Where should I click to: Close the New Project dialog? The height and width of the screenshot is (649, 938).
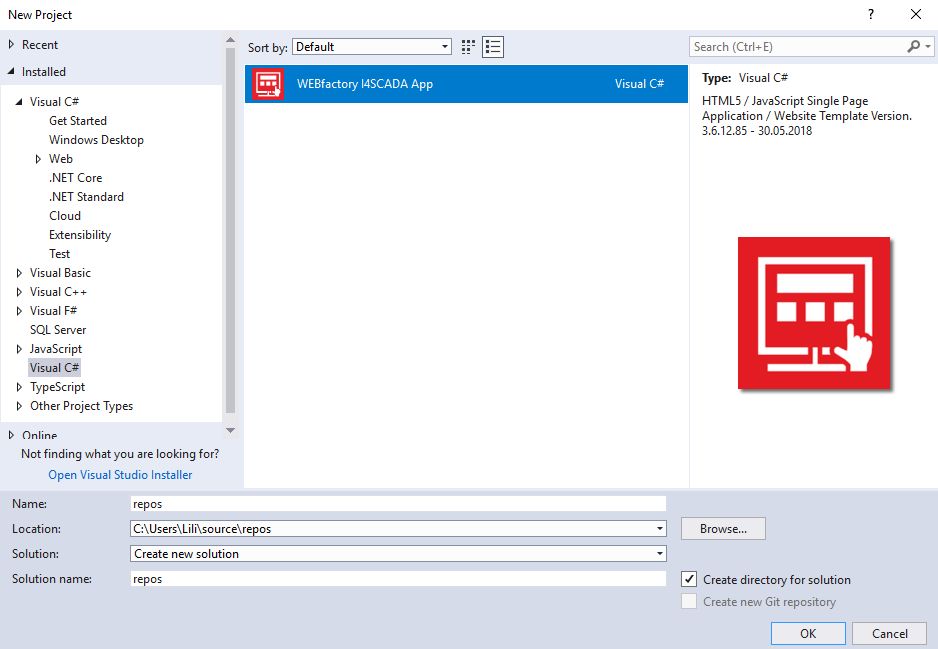[x=916, y=14]
